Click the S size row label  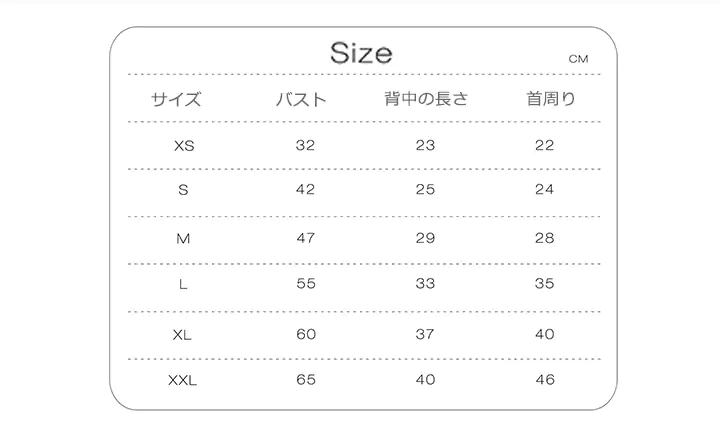(x=183, y=190)
